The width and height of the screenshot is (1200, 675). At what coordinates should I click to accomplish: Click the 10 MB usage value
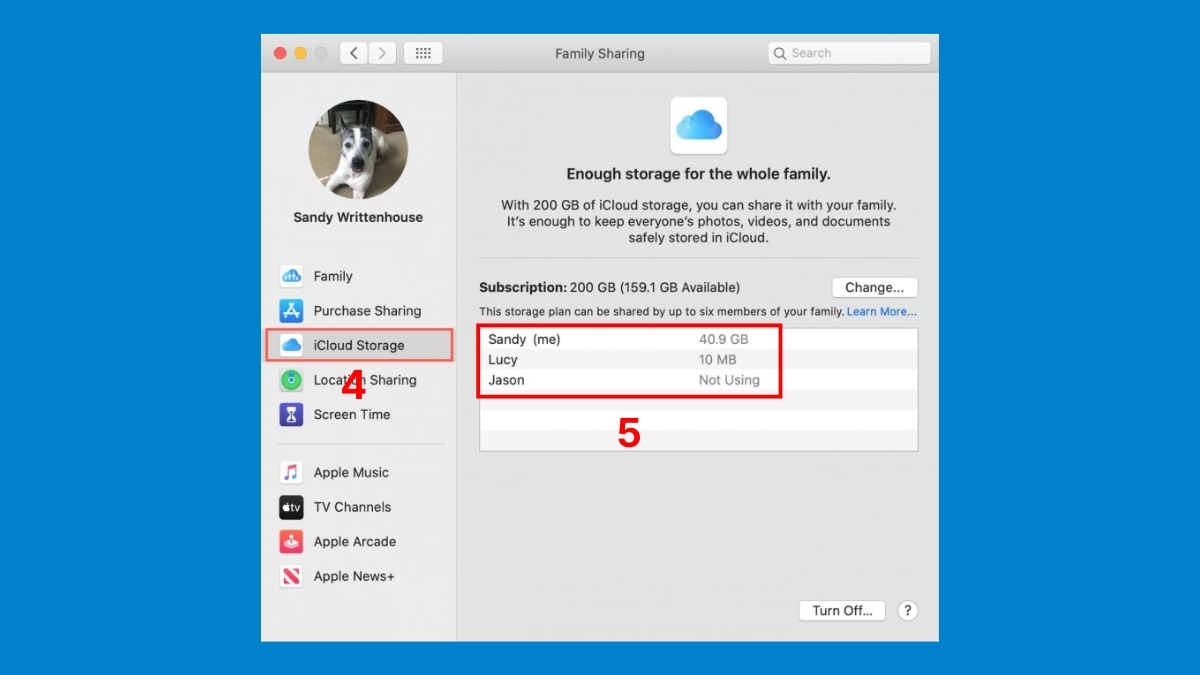[x=718, y=360]
